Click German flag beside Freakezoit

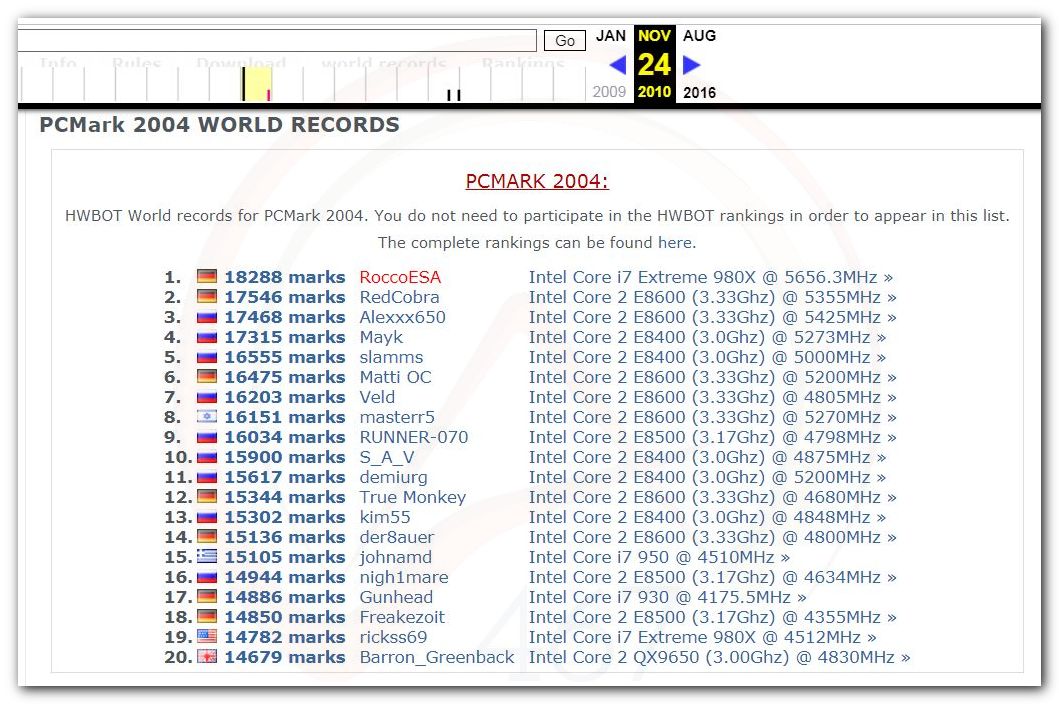coord(207,616)
